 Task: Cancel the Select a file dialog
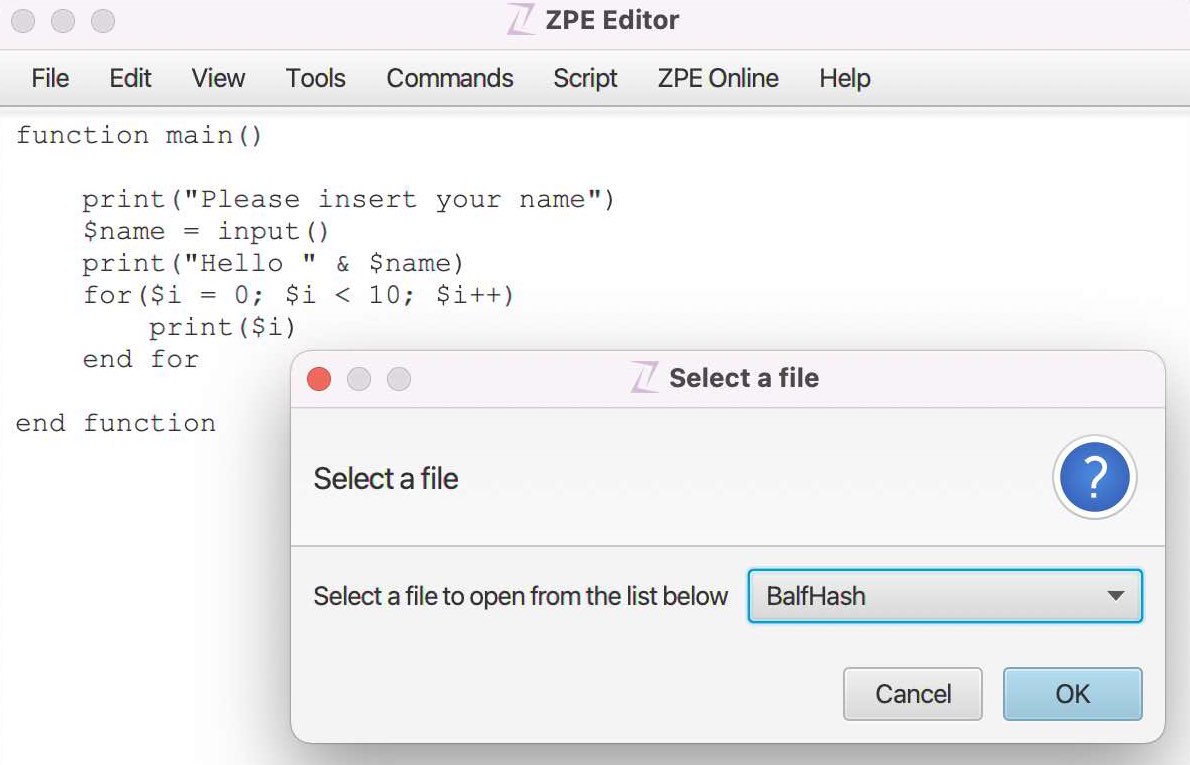coord(913,694)
